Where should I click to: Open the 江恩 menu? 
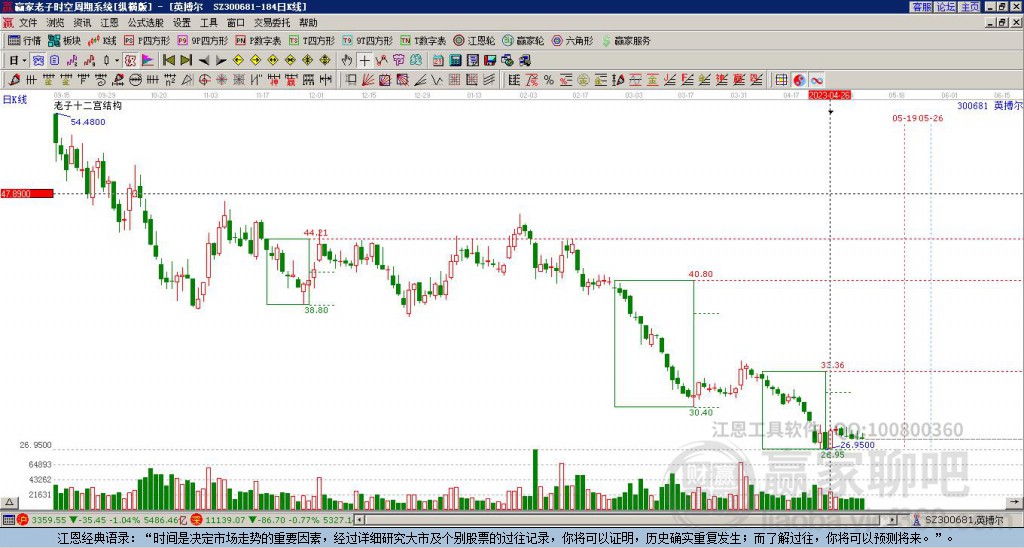109,23
